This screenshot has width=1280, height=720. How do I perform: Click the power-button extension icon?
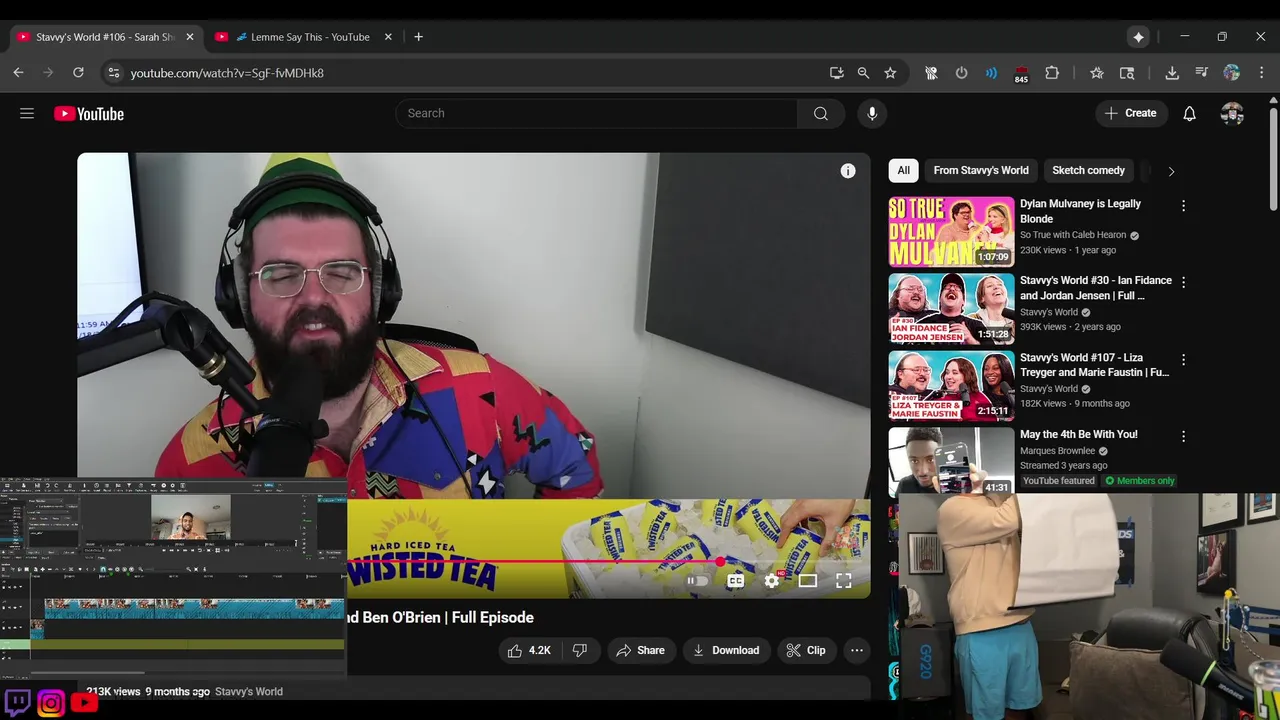click(961, 73)
